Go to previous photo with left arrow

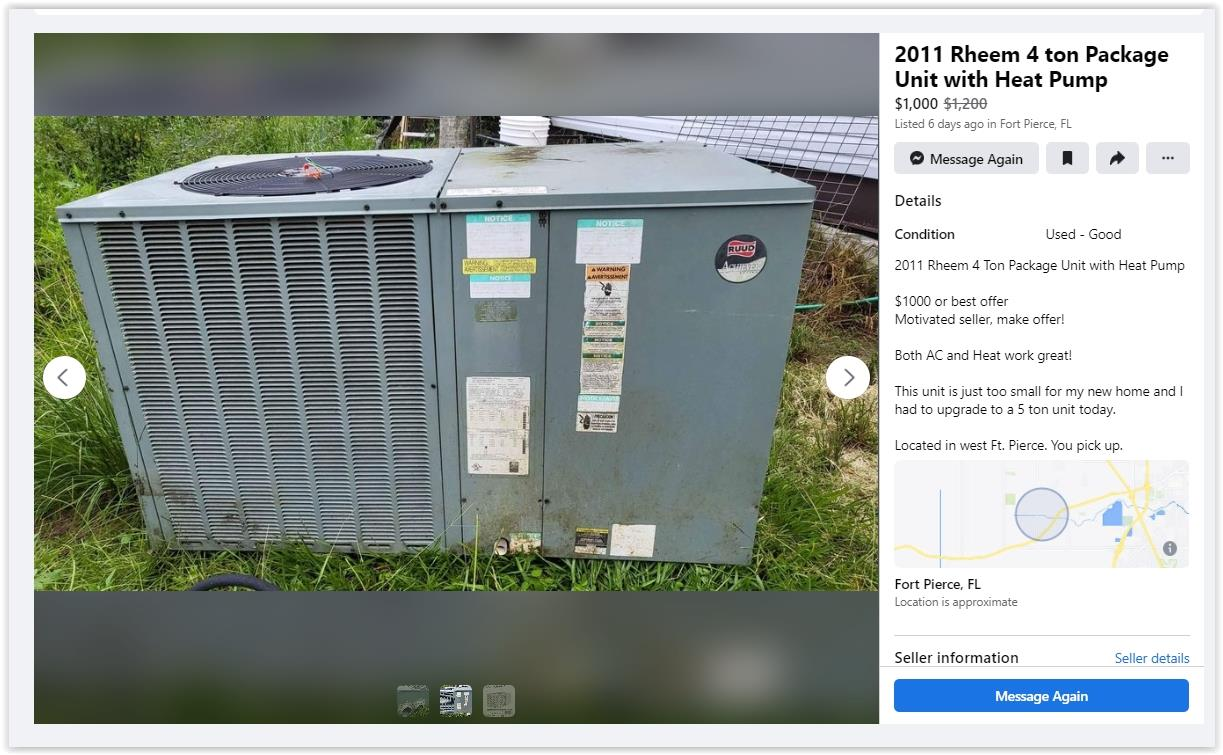64,377
